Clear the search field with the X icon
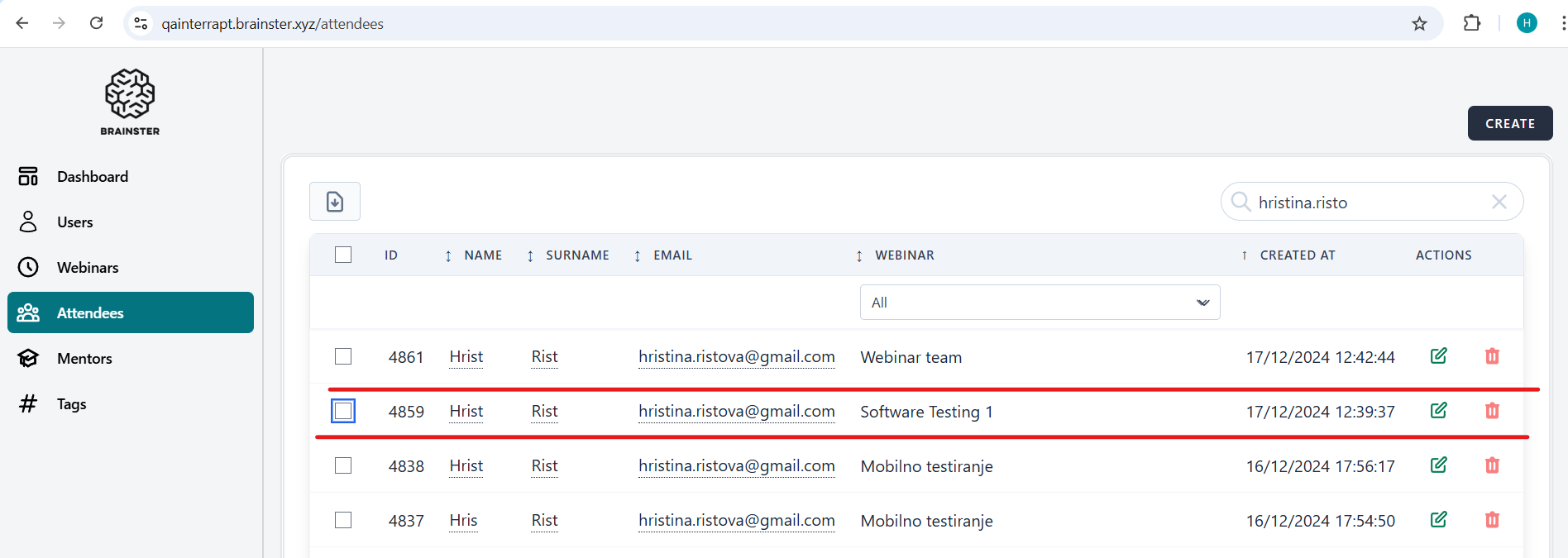The image size is (1568, 558). (x=1499, y=202)
